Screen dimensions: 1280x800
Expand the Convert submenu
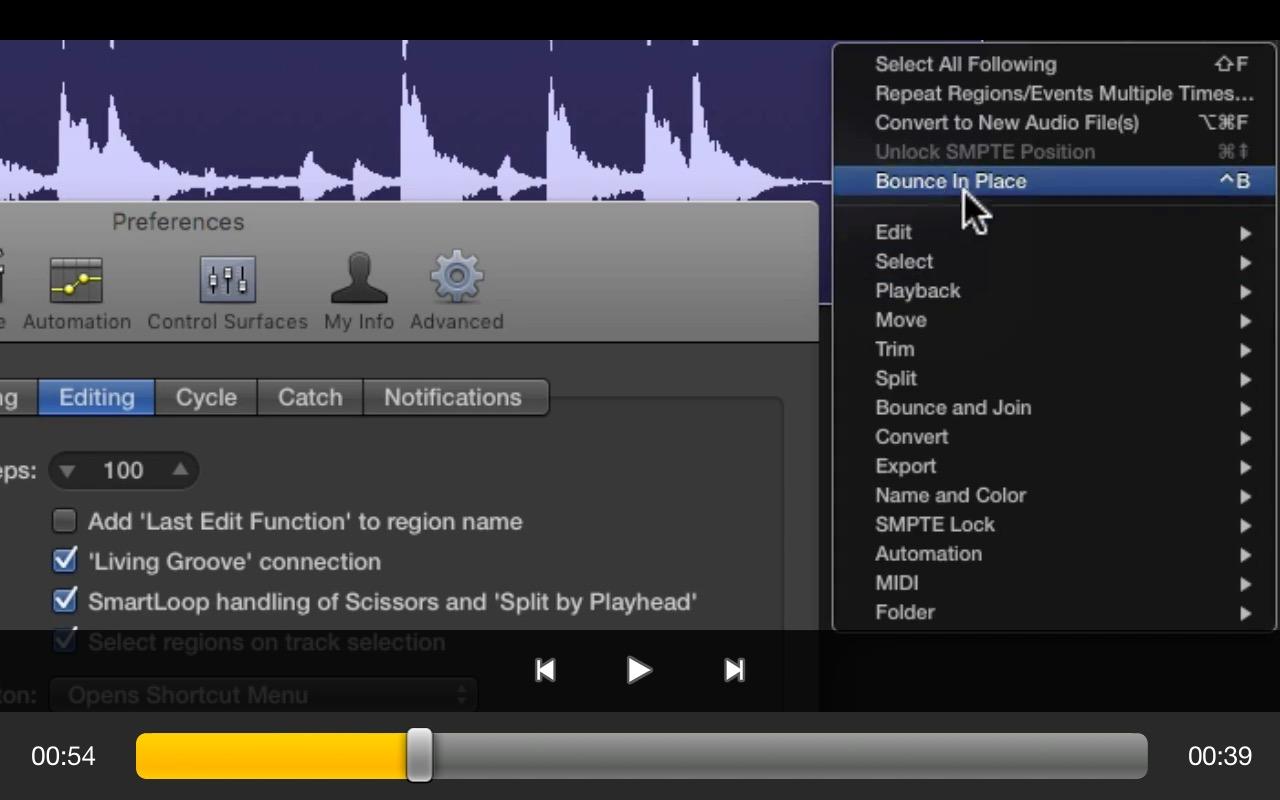[1055, 437]
